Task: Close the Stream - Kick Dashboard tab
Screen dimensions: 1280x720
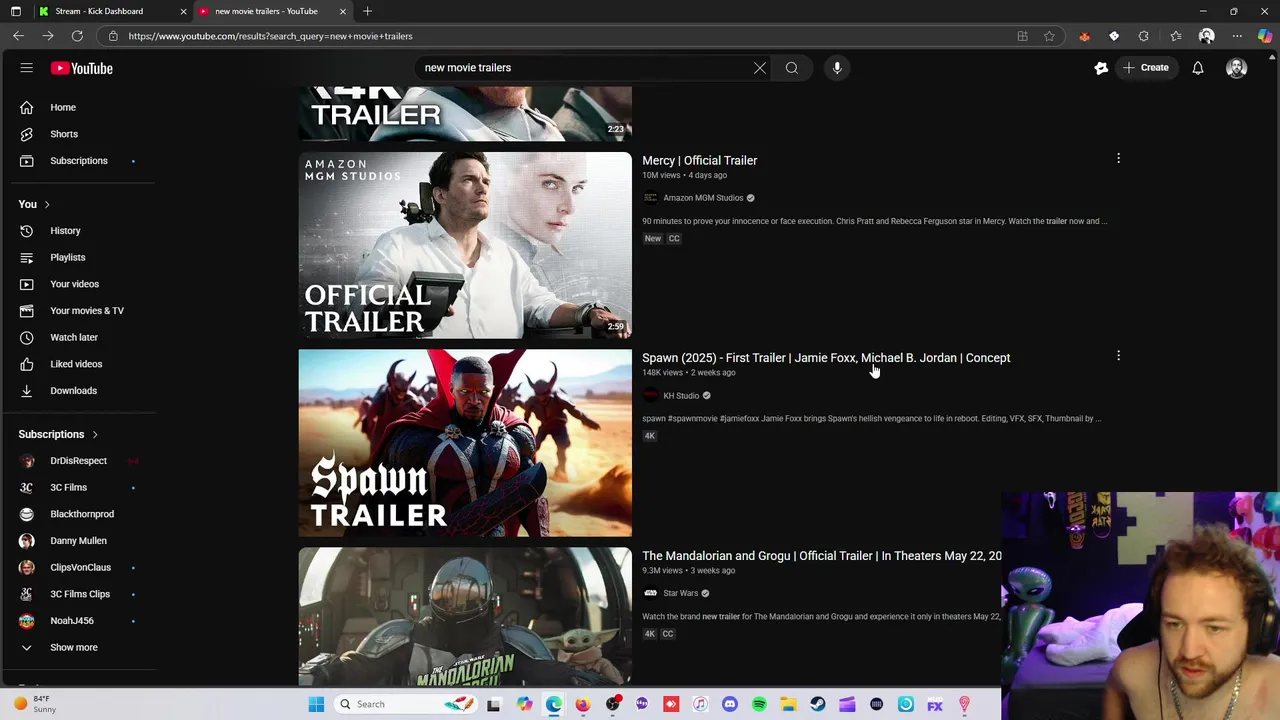Action: [183, 11]
